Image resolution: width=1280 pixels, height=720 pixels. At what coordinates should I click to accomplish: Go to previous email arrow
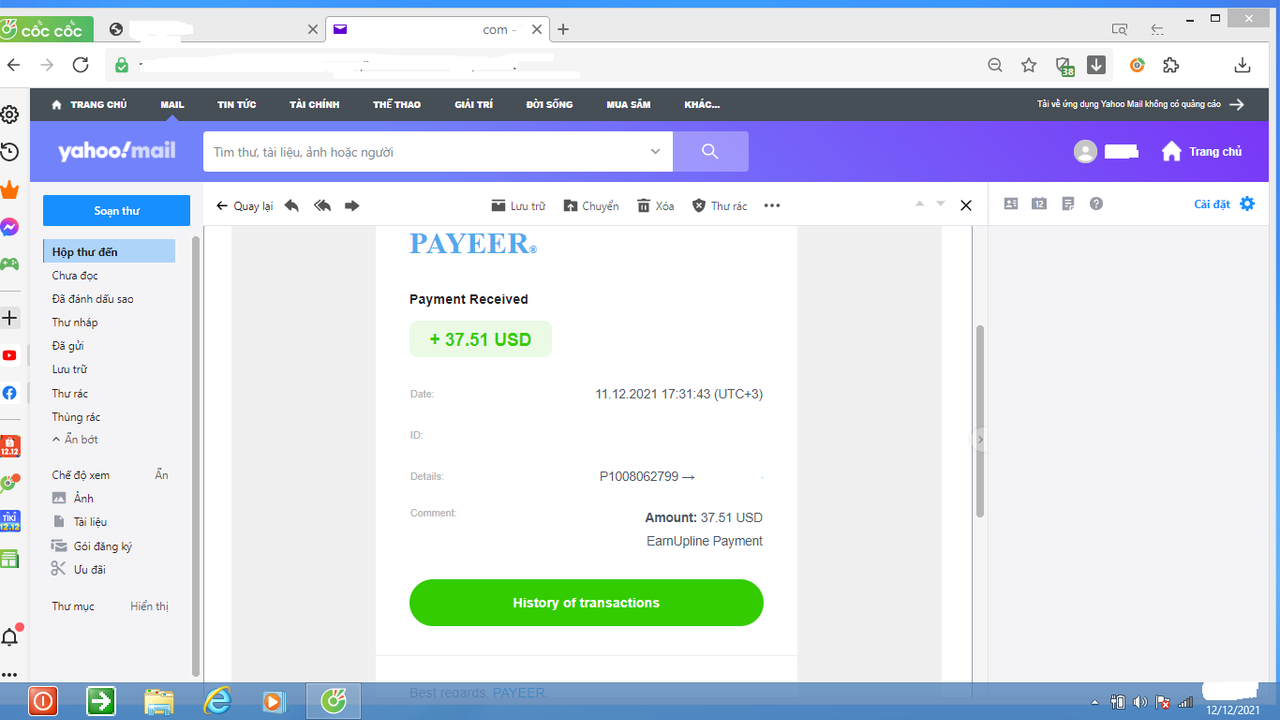point(921,204)
